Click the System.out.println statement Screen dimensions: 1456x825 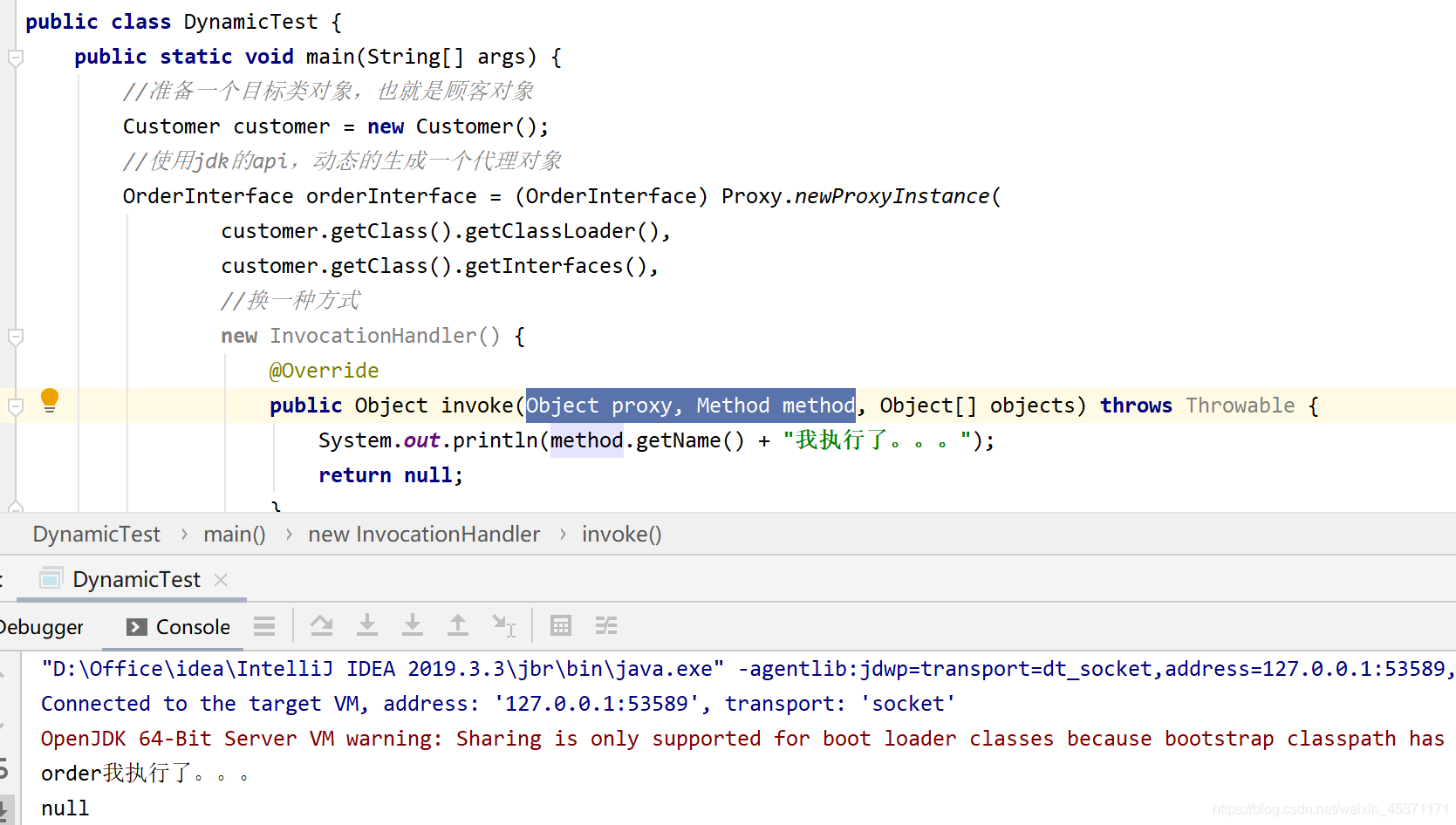pyautogui.click(x=656, y=440)
